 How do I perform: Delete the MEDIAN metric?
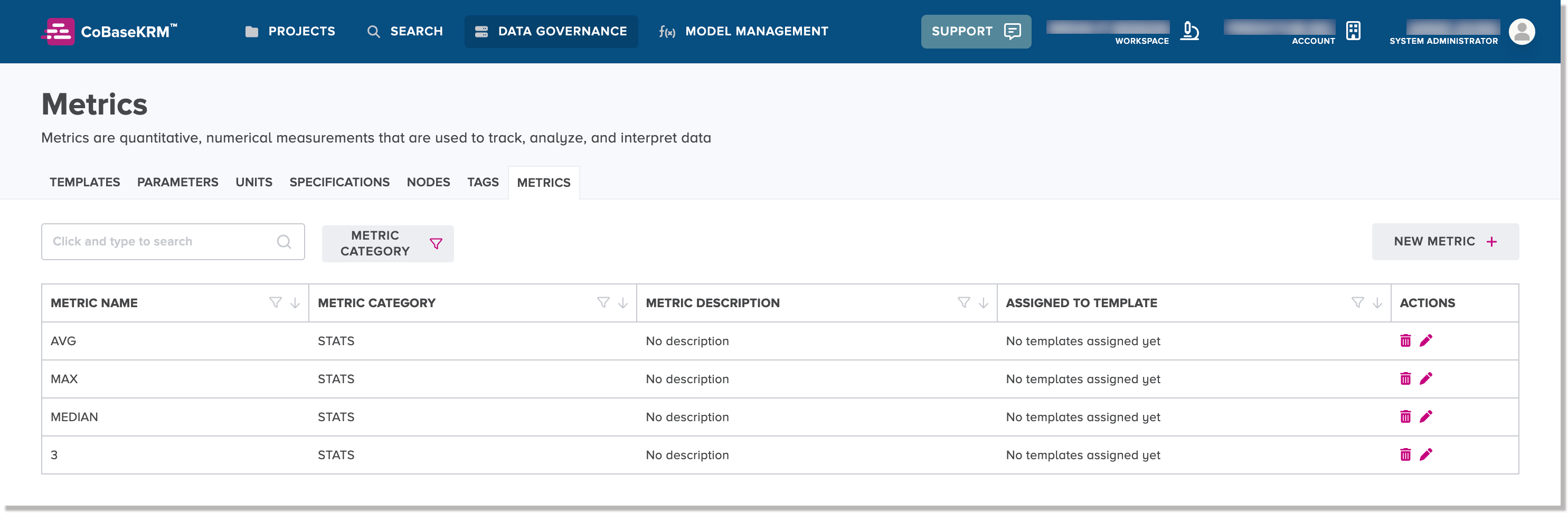[x=1405, y=417]
